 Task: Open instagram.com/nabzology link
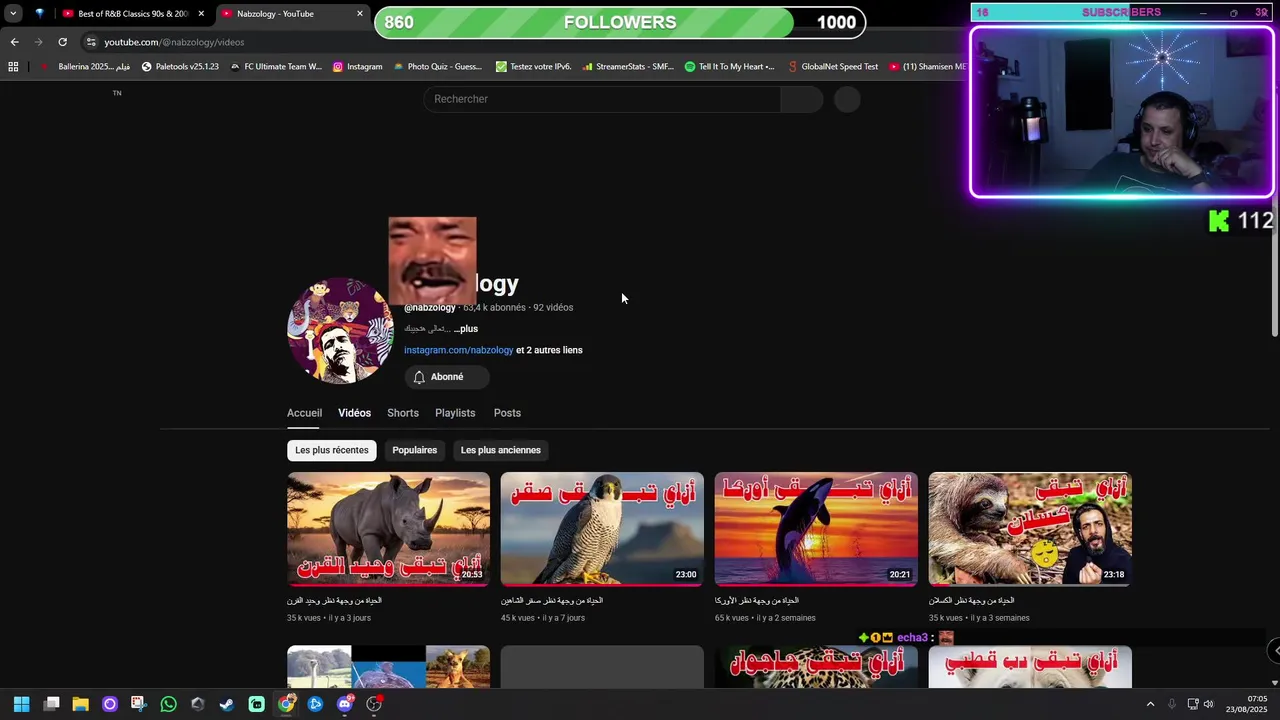pyautogui.click(x=458, y=350)
